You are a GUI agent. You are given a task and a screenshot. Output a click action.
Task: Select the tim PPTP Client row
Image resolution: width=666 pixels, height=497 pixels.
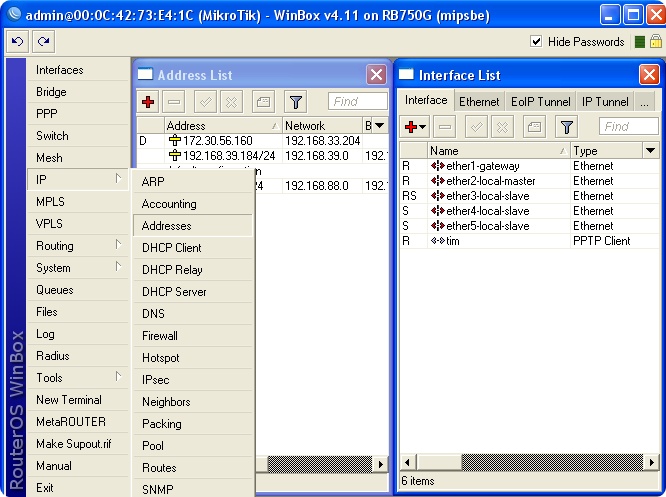529,241
